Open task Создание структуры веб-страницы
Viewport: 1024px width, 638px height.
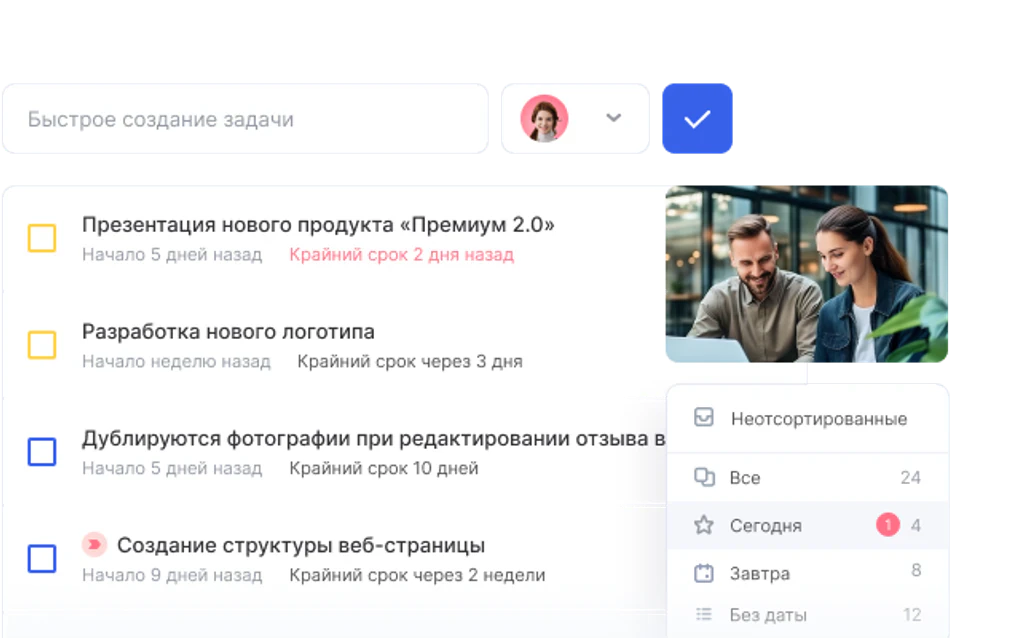(x=300, y=545)
